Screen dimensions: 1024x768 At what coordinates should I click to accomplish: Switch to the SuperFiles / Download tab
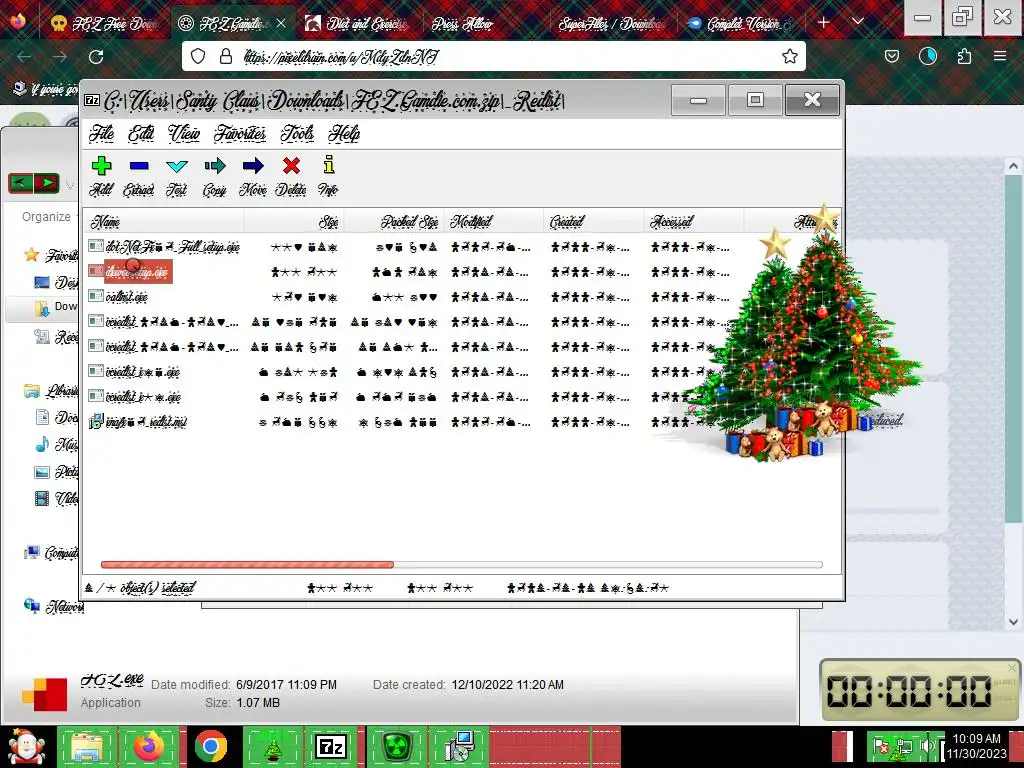coord(611,24)
